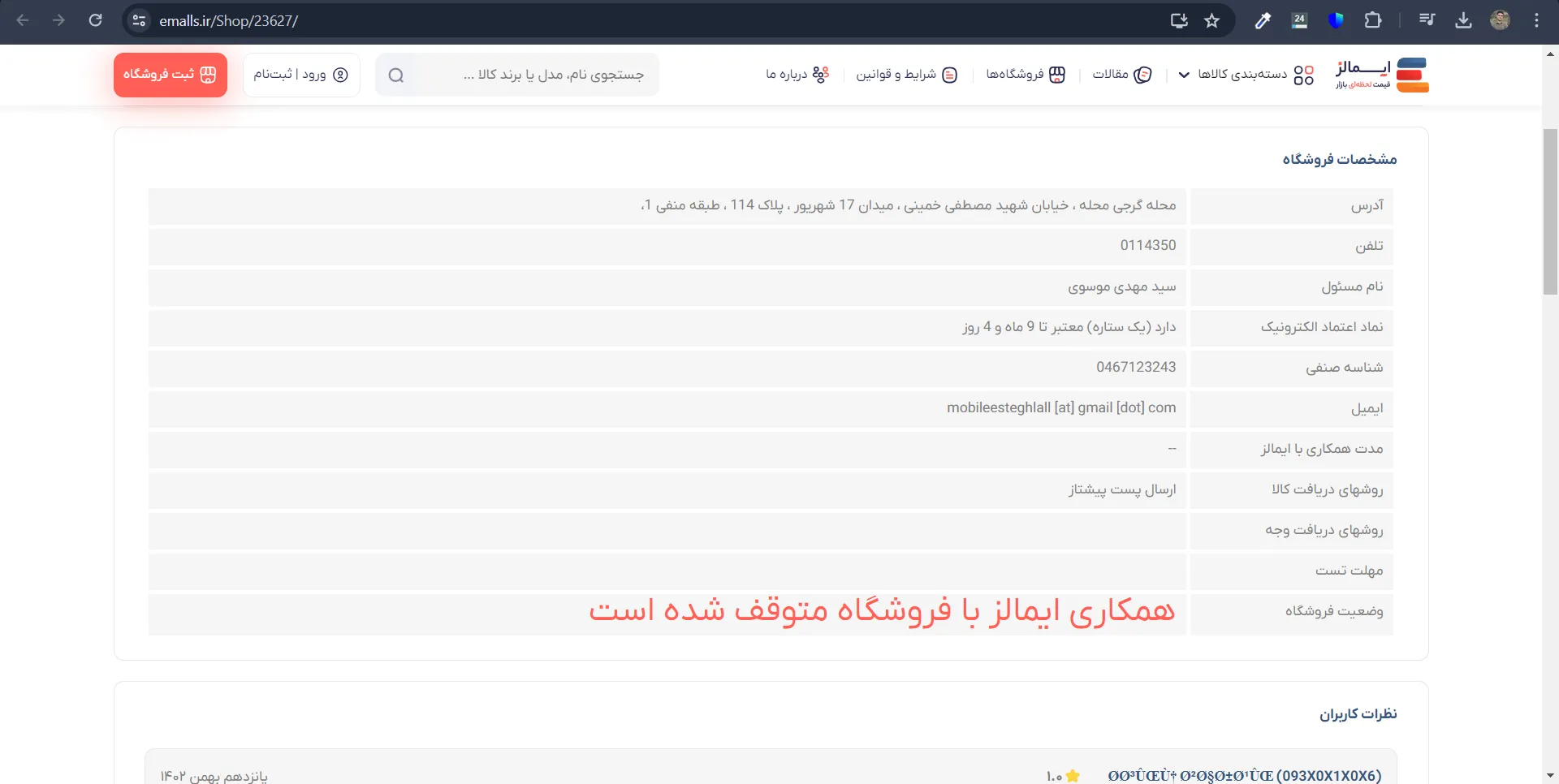Click the درباره ما icon
This screenshot has width=1559, height=784.
tap(821, 74)
